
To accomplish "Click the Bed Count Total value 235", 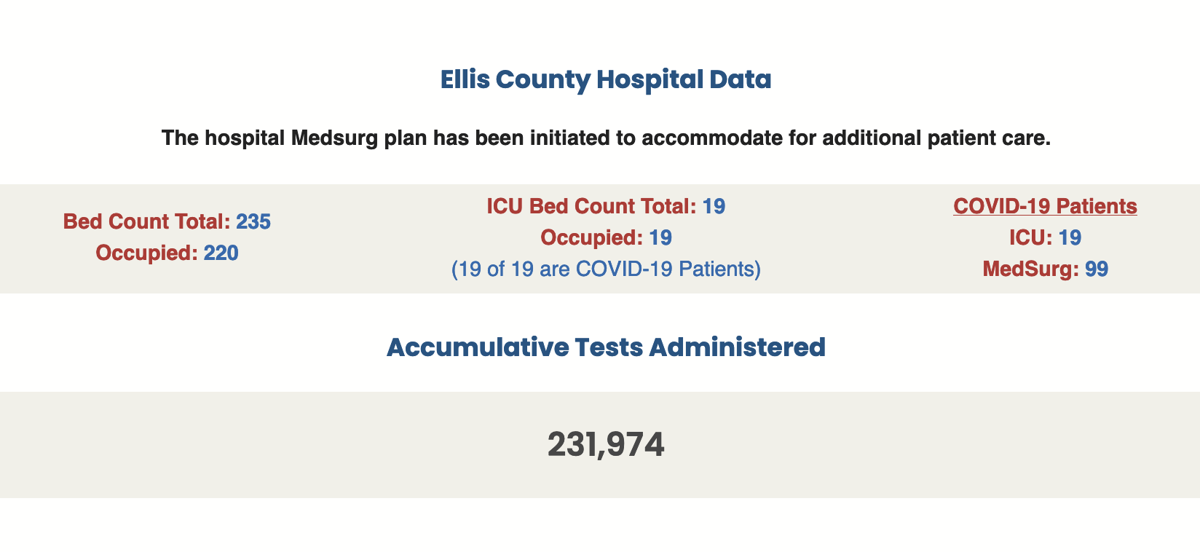I will pyautogui.click(x=253, y=221).
